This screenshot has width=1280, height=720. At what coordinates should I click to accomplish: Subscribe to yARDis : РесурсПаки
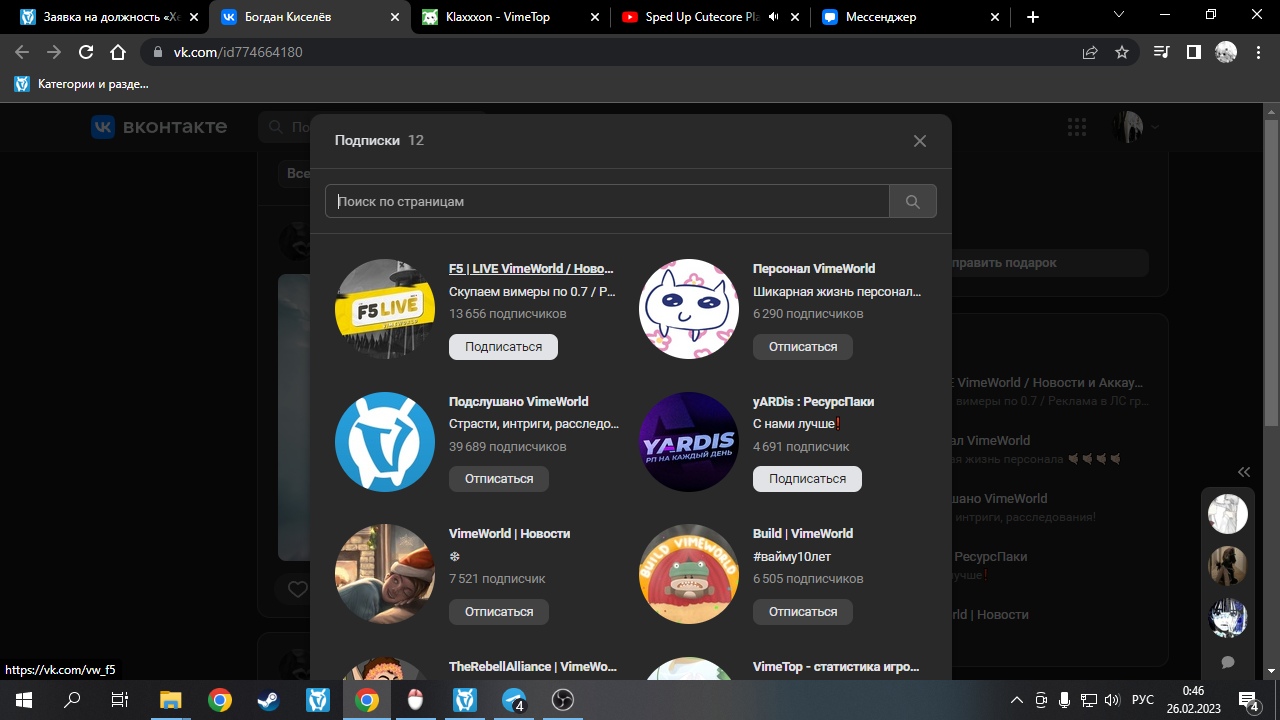(x=806, y=479)
